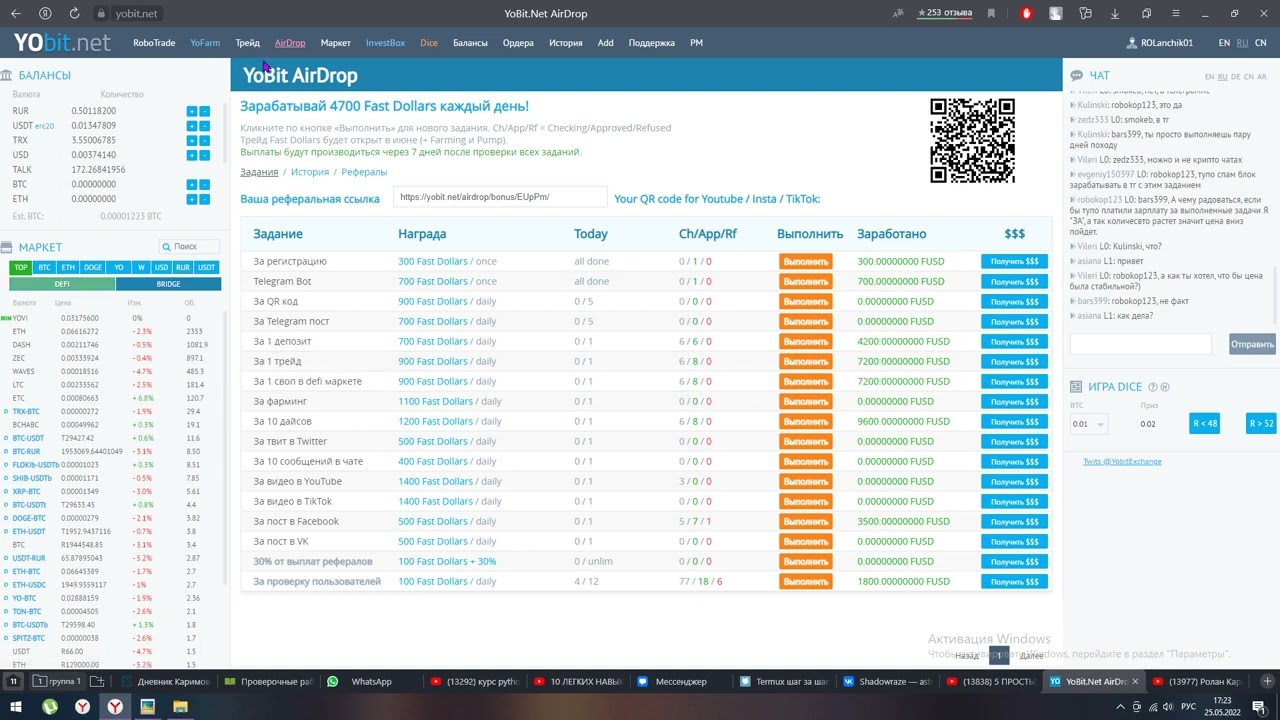Viewport: 1280px width, 720px height.
Task: Set chat language to DE
Action: [1236, 77]
